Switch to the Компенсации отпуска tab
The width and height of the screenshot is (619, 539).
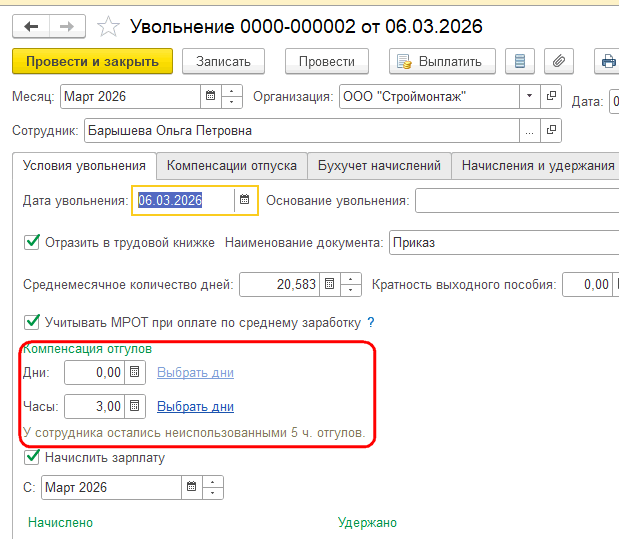click(x=232, y=166)
